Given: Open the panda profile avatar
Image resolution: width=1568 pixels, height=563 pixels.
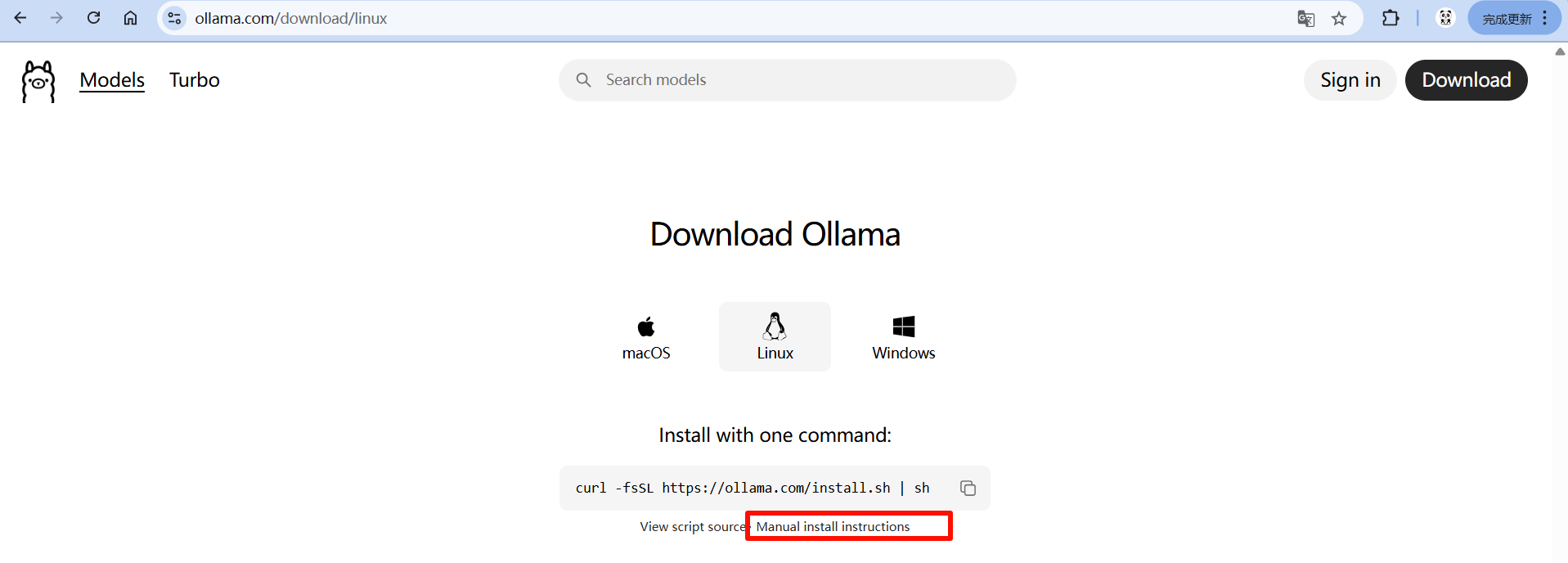Looking at the screenshot, I should pyautogui.click(x=1446, y=18).
